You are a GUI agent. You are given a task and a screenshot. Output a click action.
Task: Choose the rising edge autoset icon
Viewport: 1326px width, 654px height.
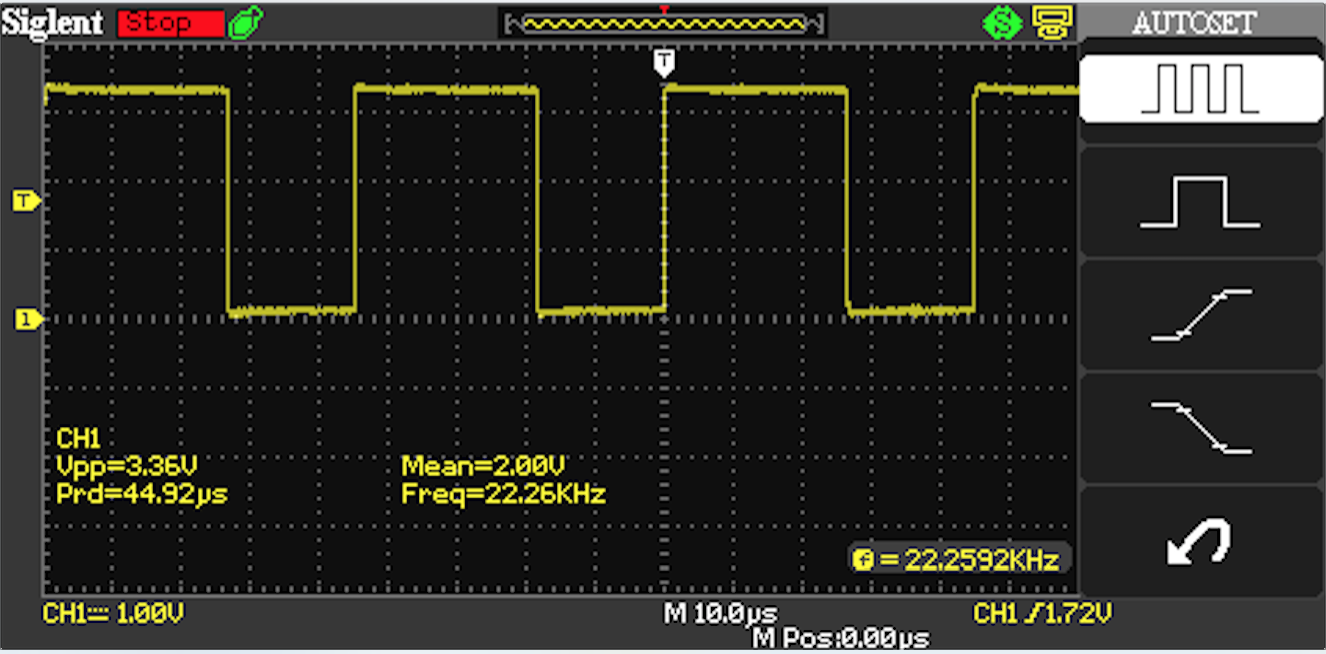click(x=1199, y=315)
